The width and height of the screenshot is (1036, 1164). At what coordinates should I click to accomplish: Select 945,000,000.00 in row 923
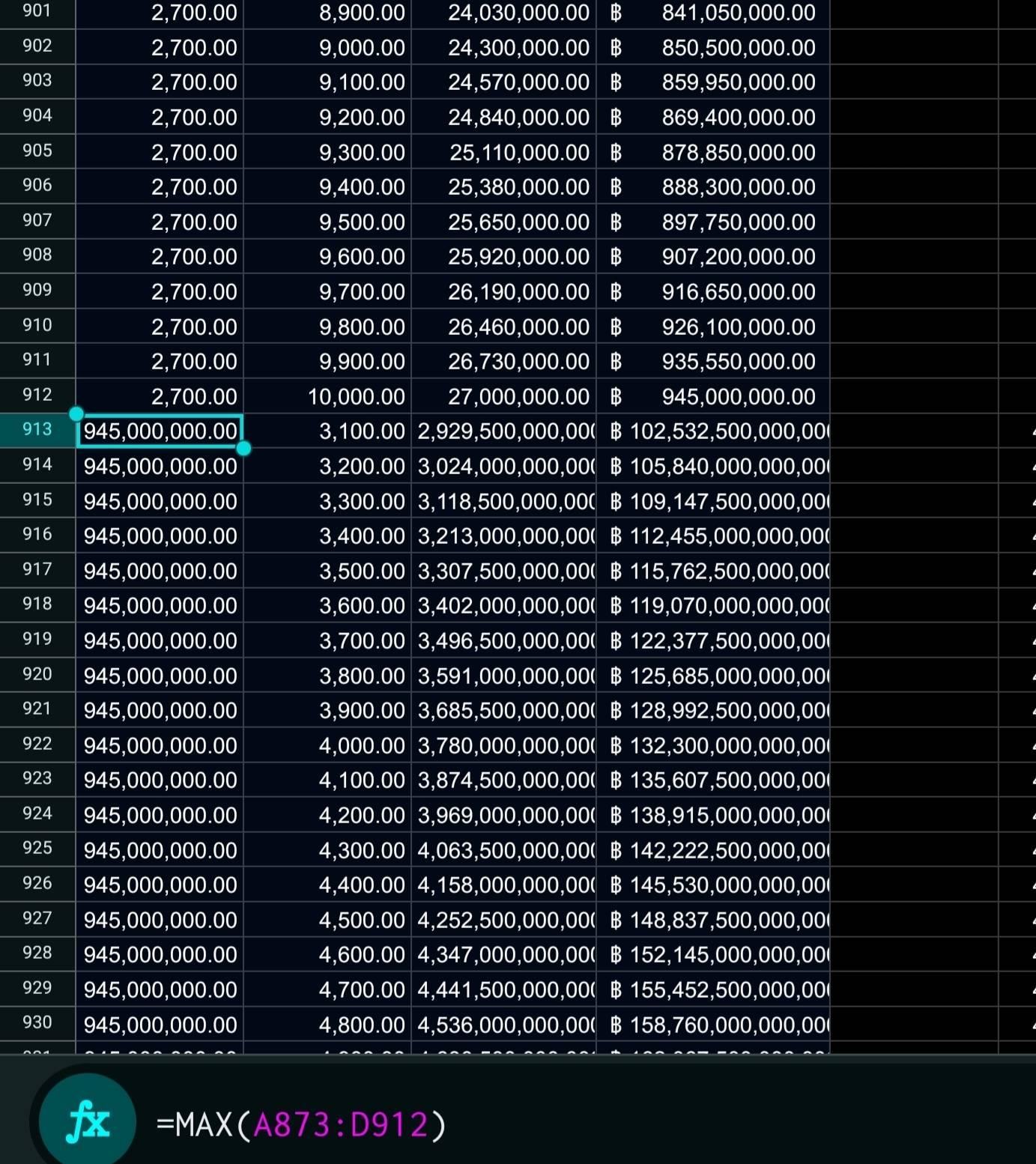[160, 780]
